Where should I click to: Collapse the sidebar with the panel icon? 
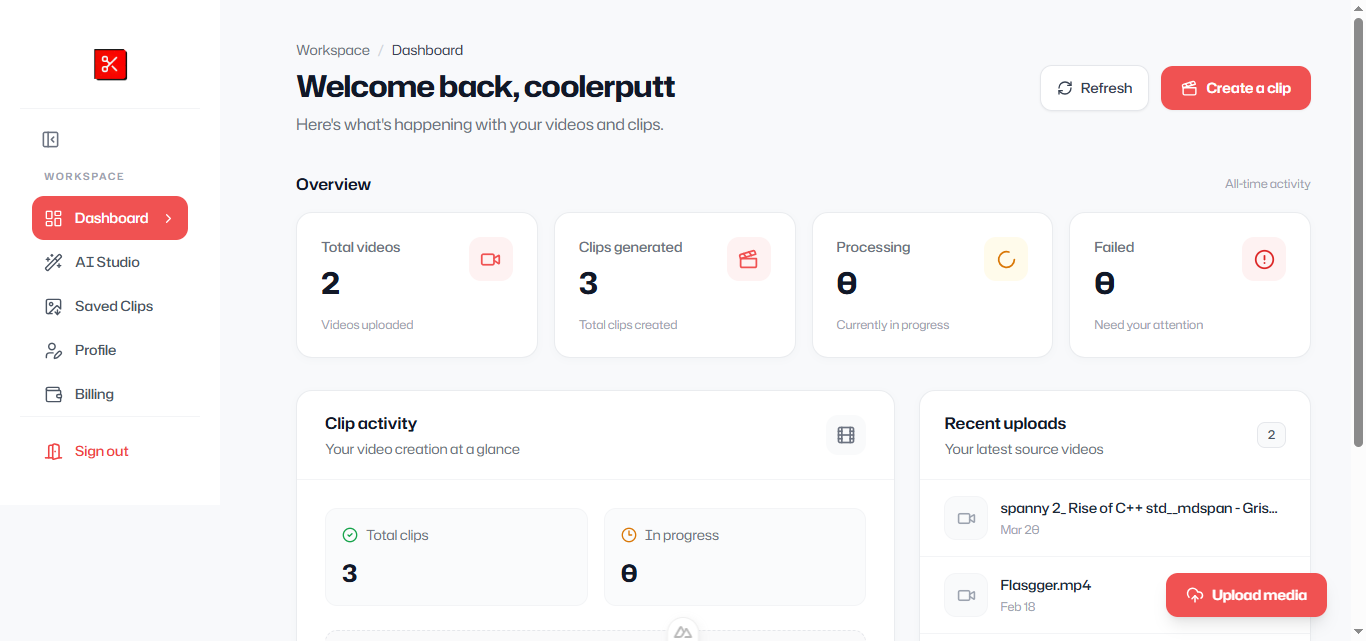[x=51, y=140]
